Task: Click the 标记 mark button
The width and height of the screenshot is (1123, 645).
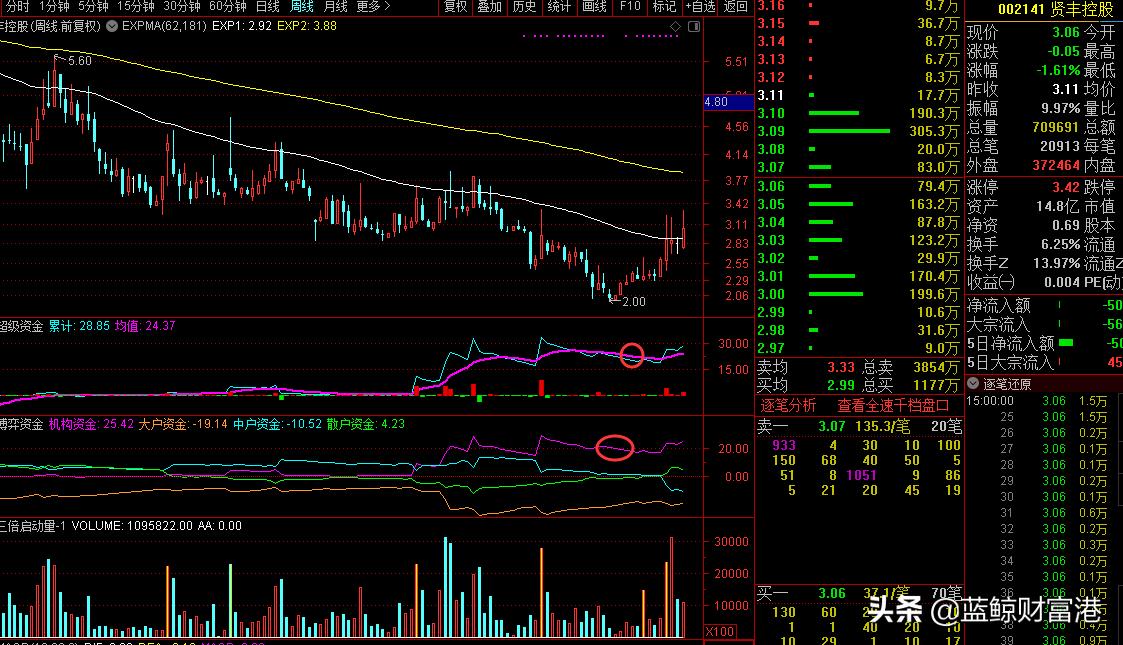Action: [x=664, y=7]
